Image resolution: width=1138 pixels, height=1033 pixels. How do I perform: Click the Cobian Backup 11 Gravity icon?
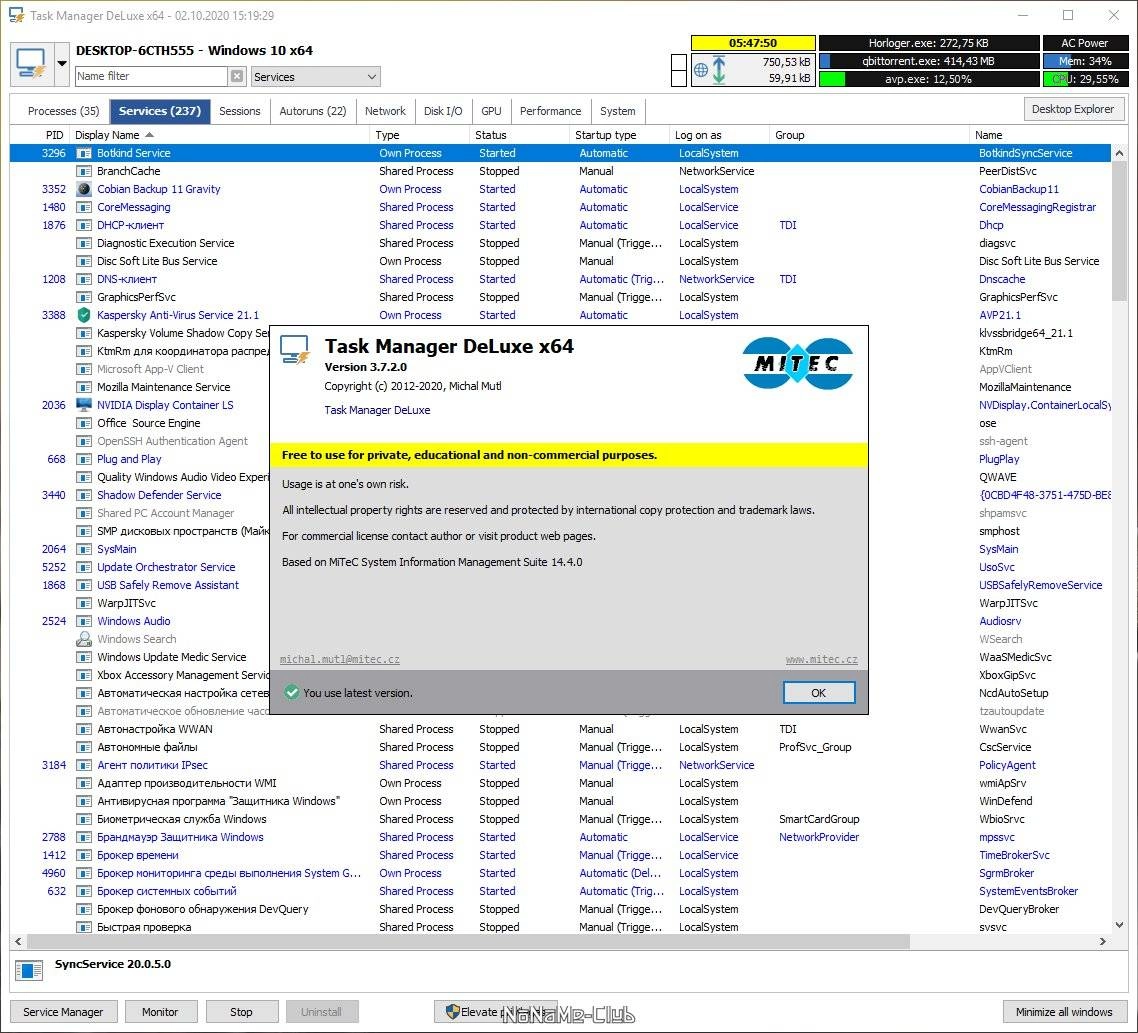84,189
